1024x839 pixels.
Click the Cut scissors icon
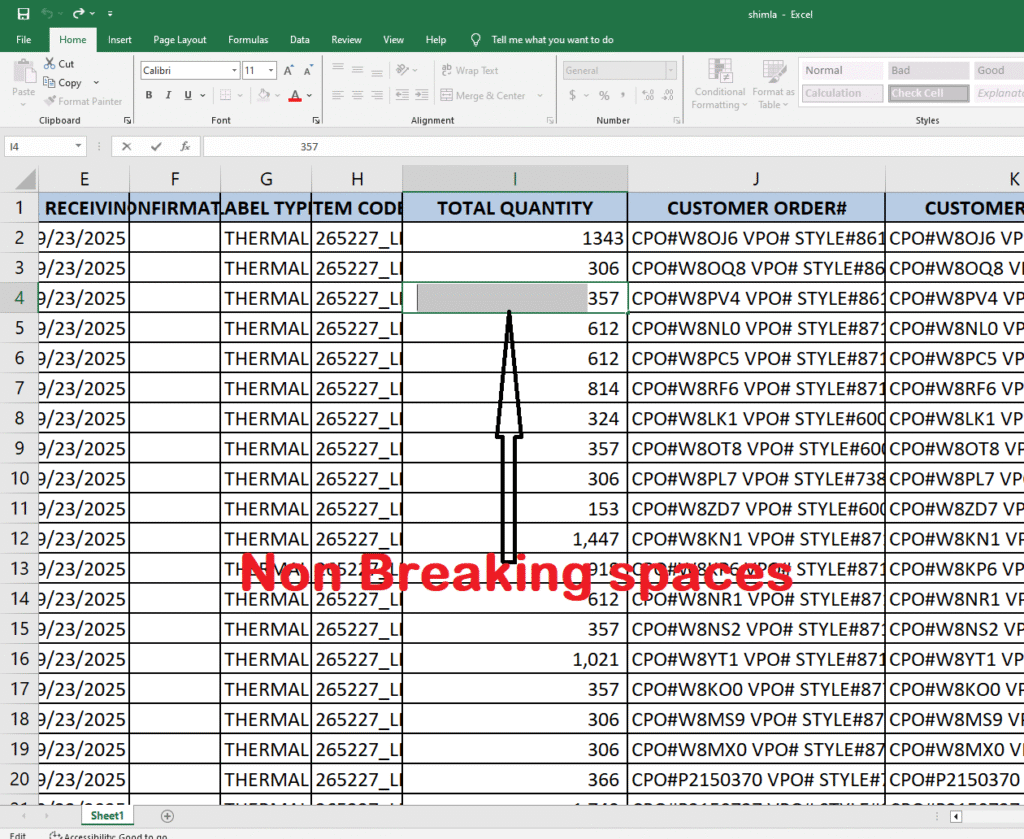point(51,64)
